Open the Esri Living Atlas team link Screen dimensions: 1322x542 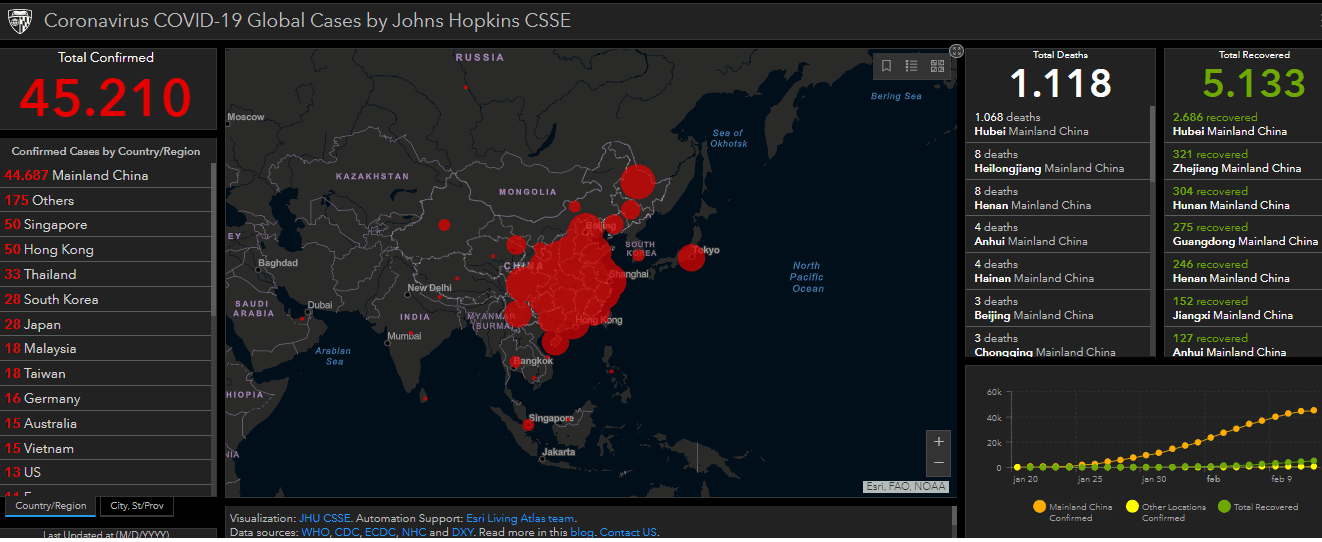point(520,518)
